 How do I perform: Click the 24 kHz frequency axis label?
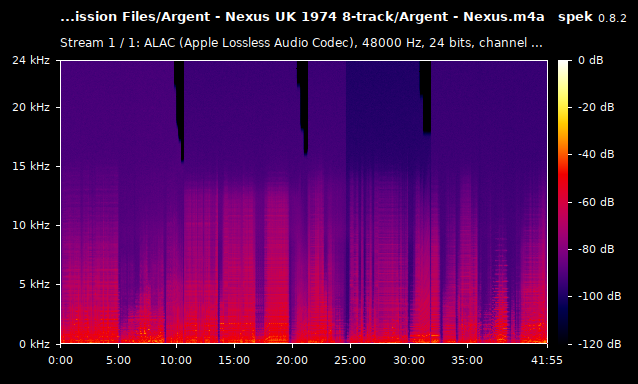tap(31, 60)
